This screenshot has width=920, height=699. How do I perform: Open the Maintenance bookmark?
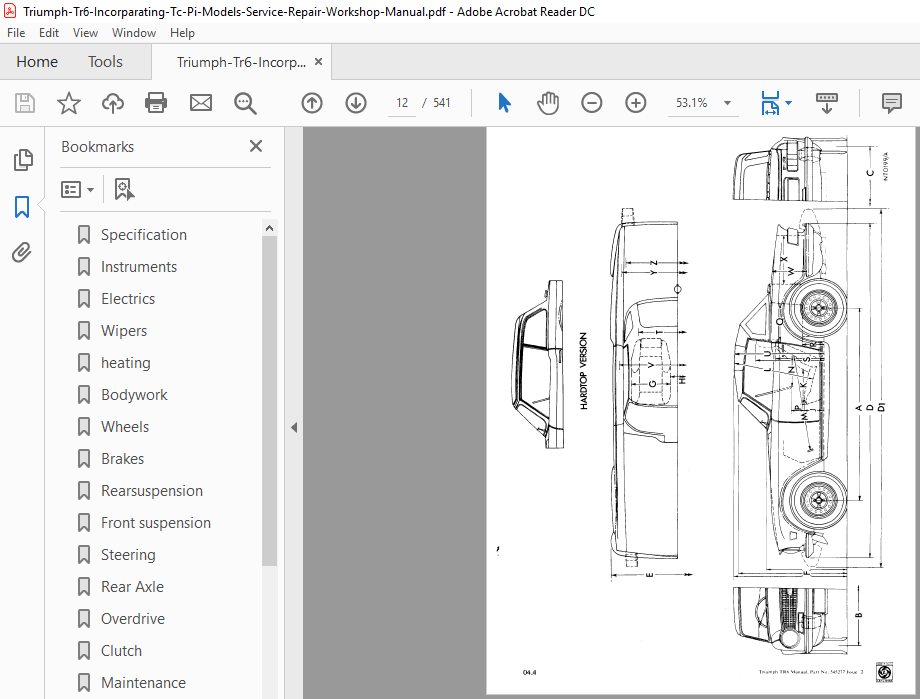pos(144,683)
